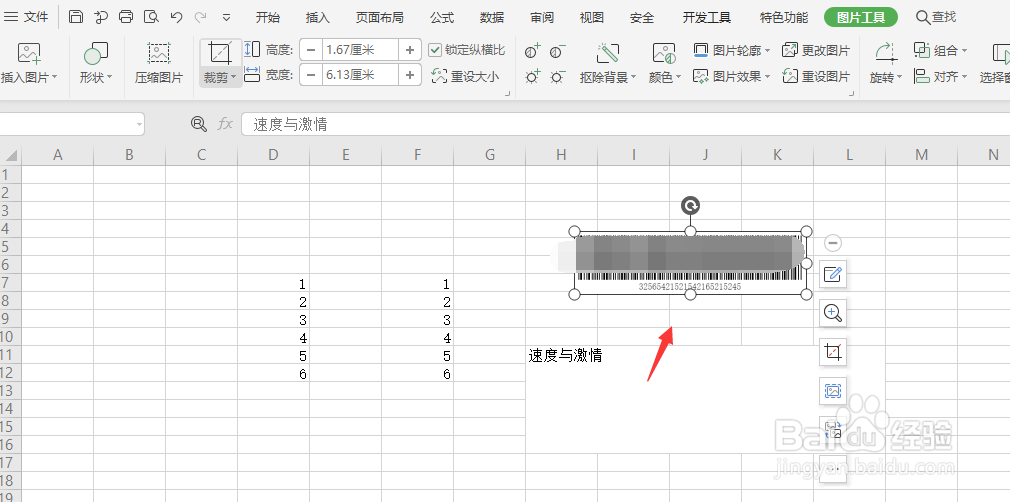Click the barcode picture

[690, 263]
